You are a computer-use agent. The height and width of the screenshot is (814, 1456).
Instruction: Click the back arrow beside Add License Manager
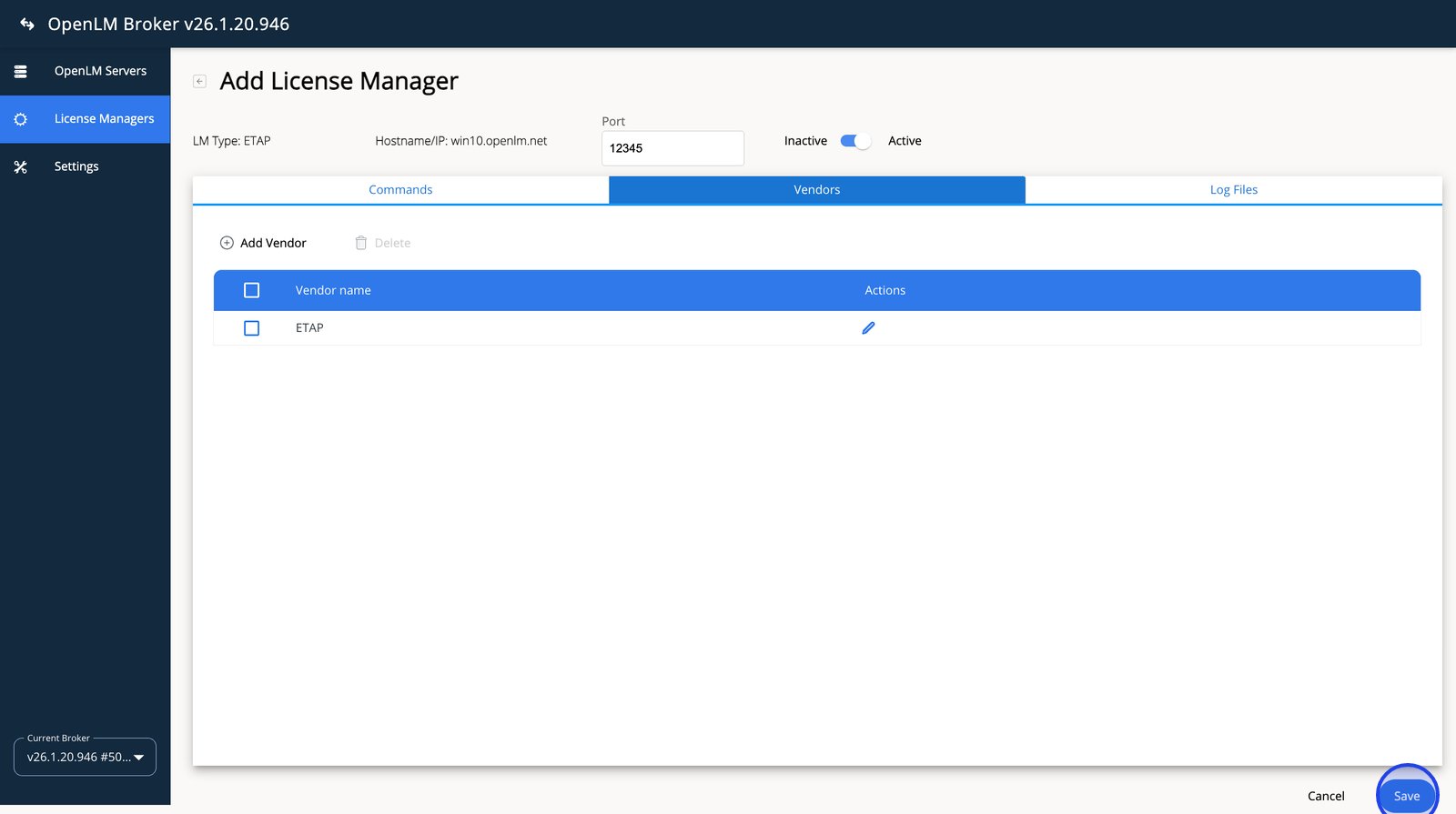(200, 82)
